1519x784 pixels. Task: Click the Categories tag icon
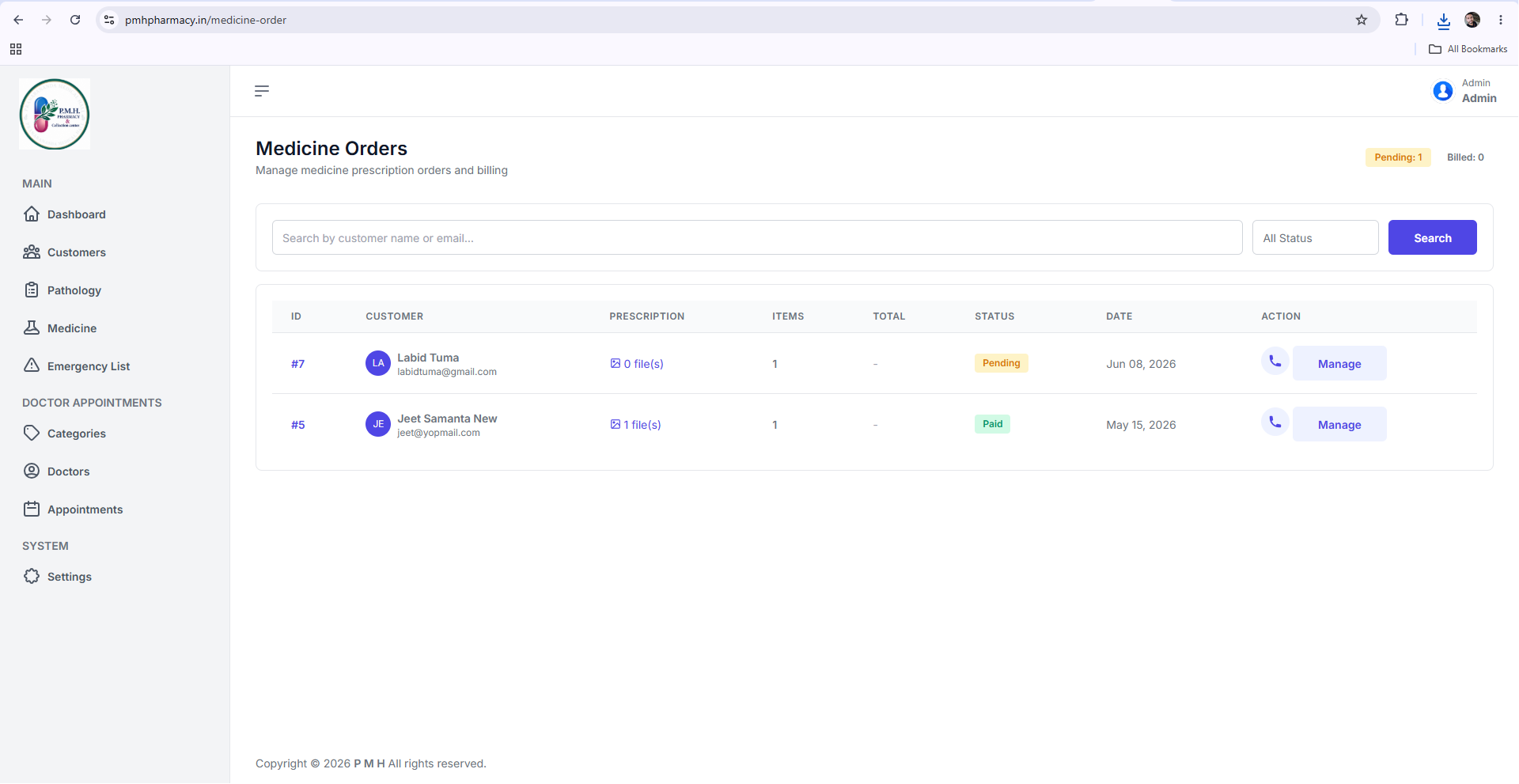tap(32, 433)
